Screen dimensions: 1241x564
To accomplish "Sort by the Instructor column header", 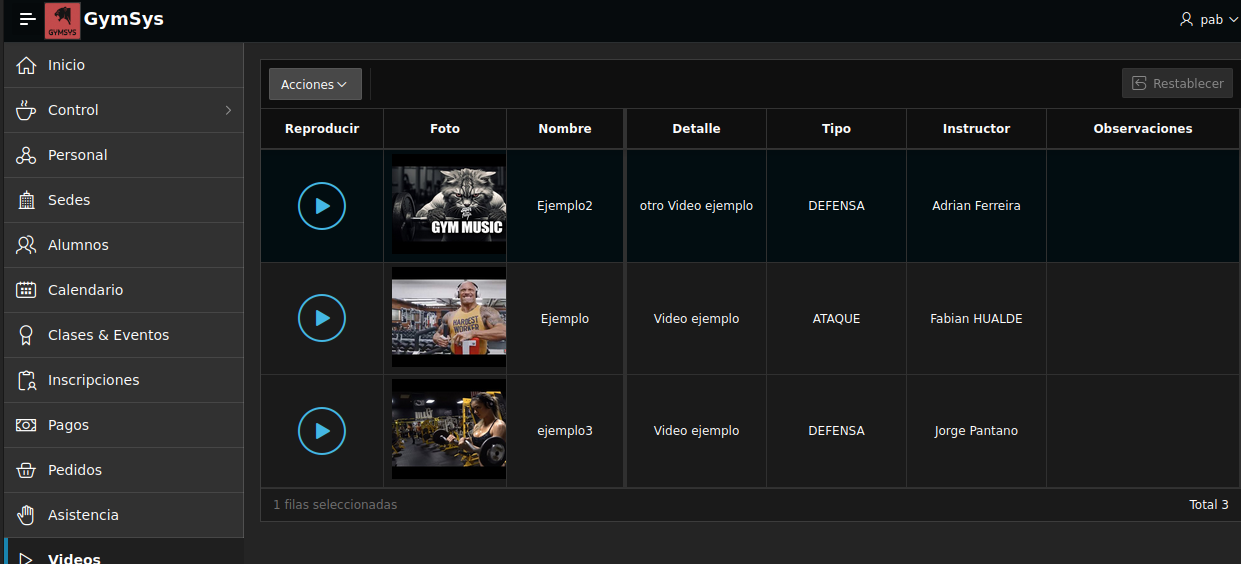I will coord(976,128).
